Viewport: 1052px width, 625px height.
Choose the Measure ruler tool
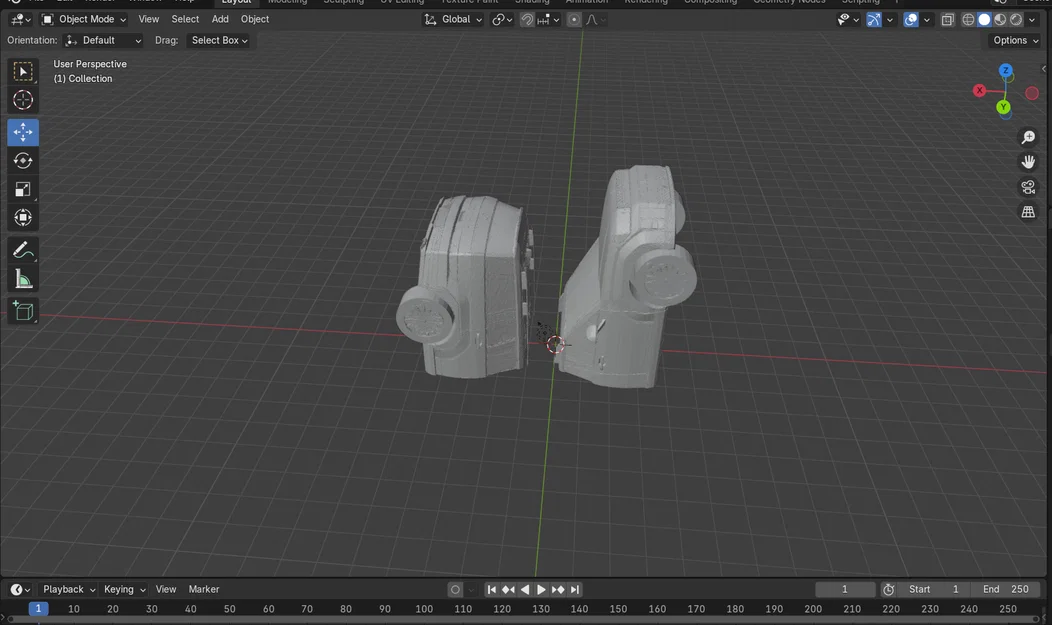(23, 279)
